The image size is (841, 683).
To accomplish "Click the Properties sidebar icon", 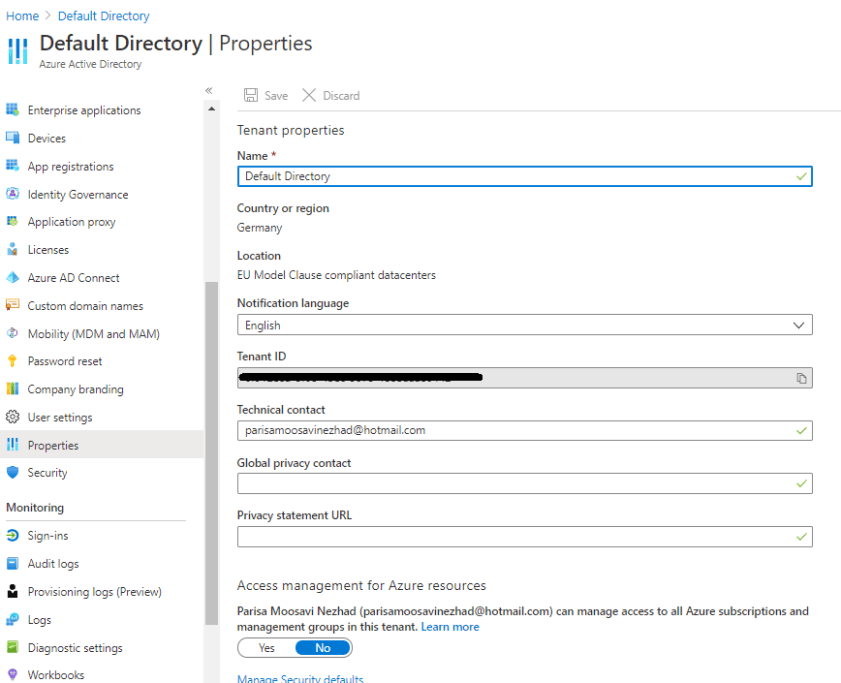I will tap(12, 444).
